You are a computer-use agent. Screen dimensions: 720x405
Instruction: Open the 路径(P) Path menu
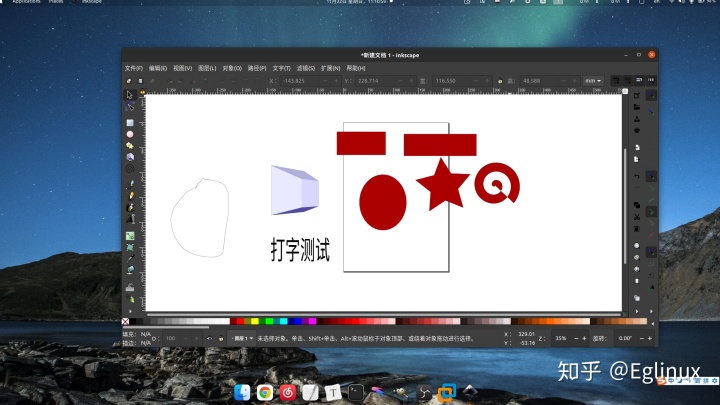pyautogui.click(x=257, y=68)
